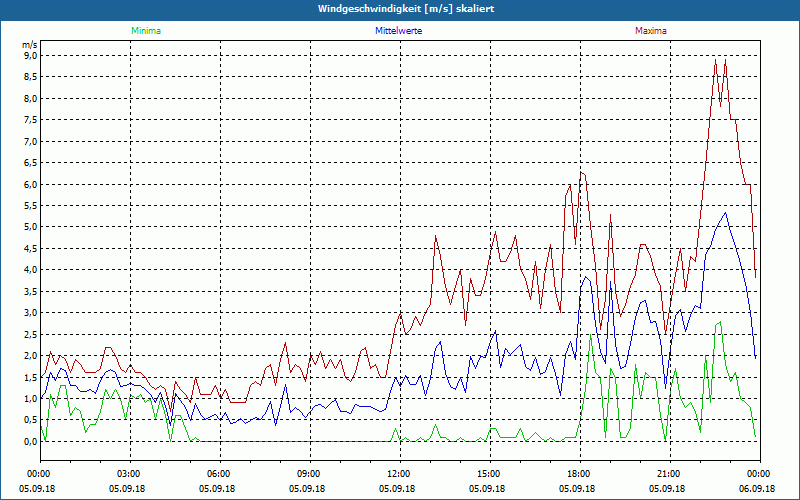Viewport: 800px width, 500px height.
Task: Click the 5,0 y-axis value
Action: [x=31, y=227]
